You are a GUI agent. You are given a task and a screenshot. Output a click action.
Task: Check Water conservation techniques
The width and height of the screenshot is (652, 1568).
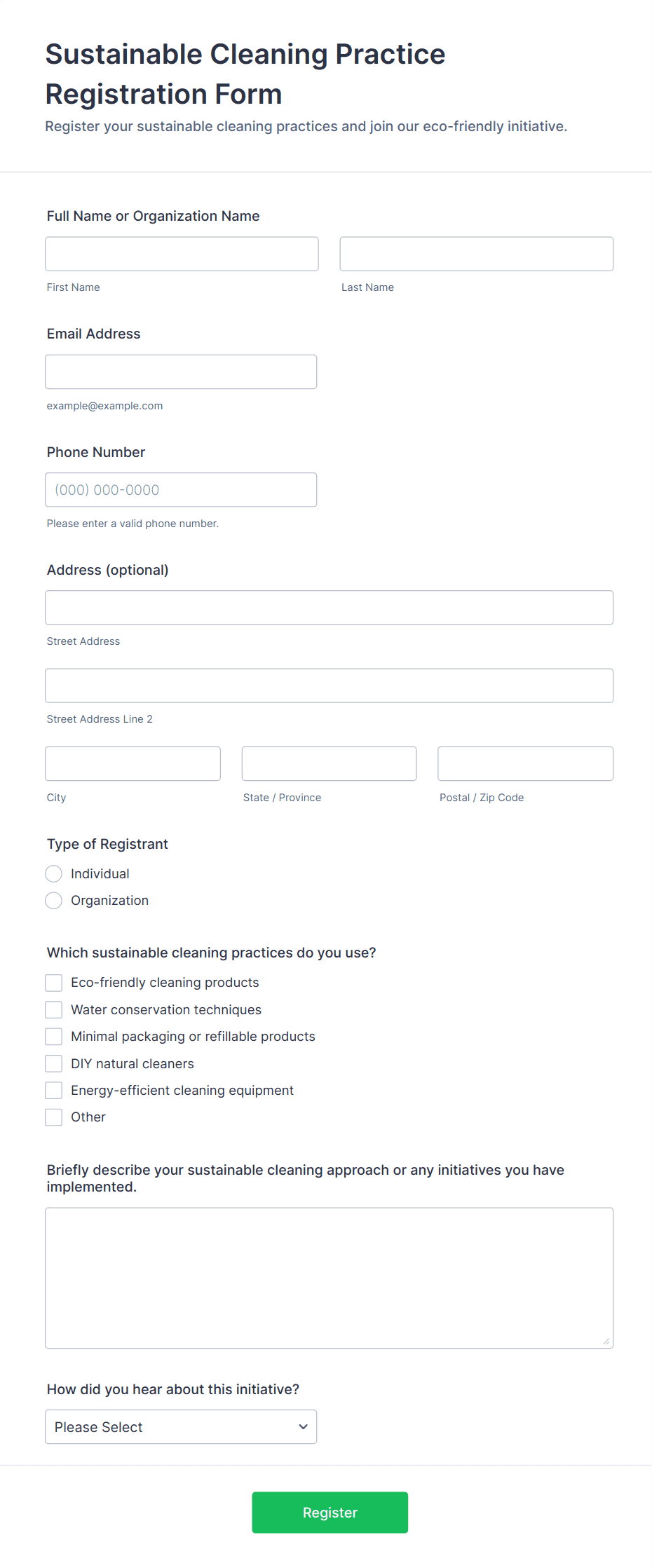[53, 1009]
